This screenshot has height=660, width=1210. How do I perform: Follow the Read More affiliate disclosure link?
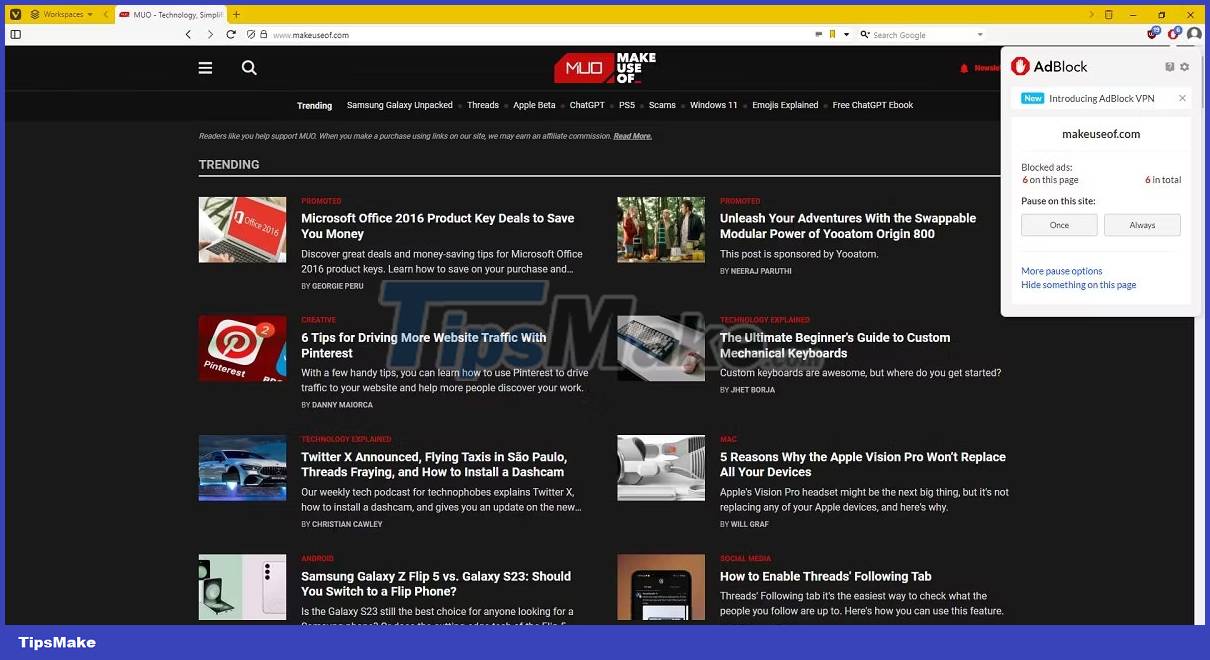(x=633, y=136)
